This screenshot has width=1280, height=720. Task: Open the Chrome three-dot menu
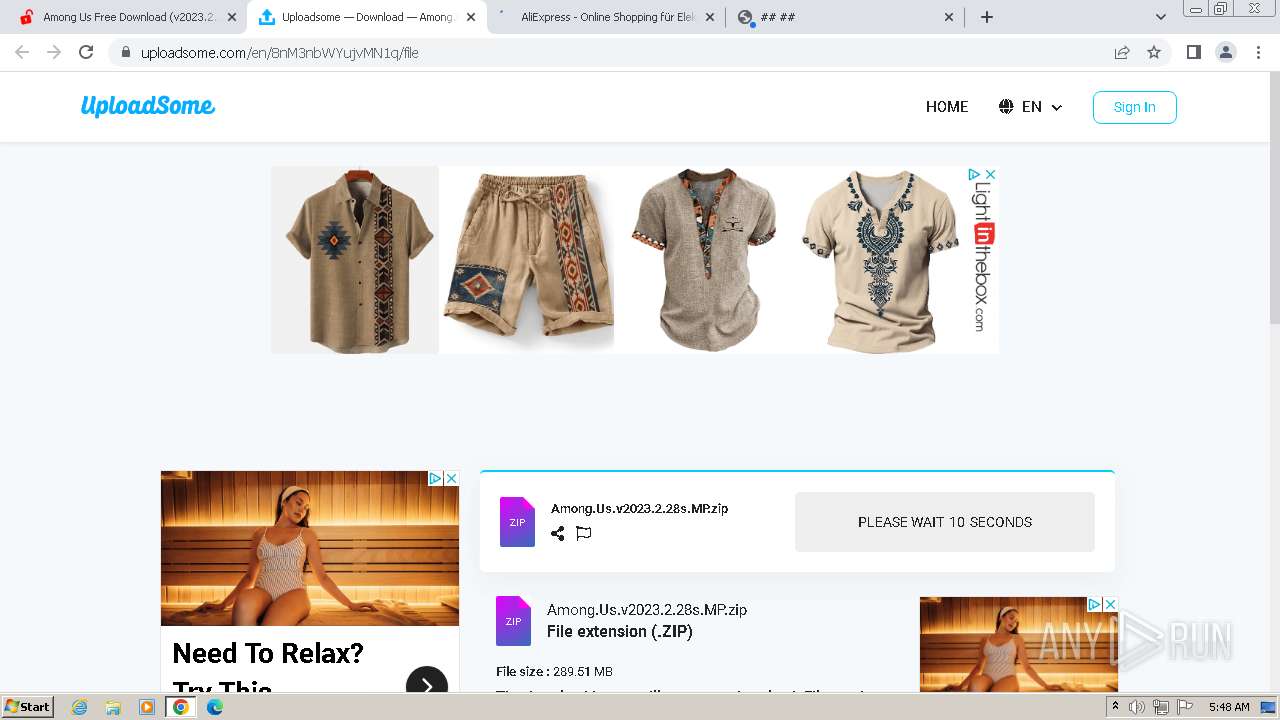click(x=1259, y=52)
